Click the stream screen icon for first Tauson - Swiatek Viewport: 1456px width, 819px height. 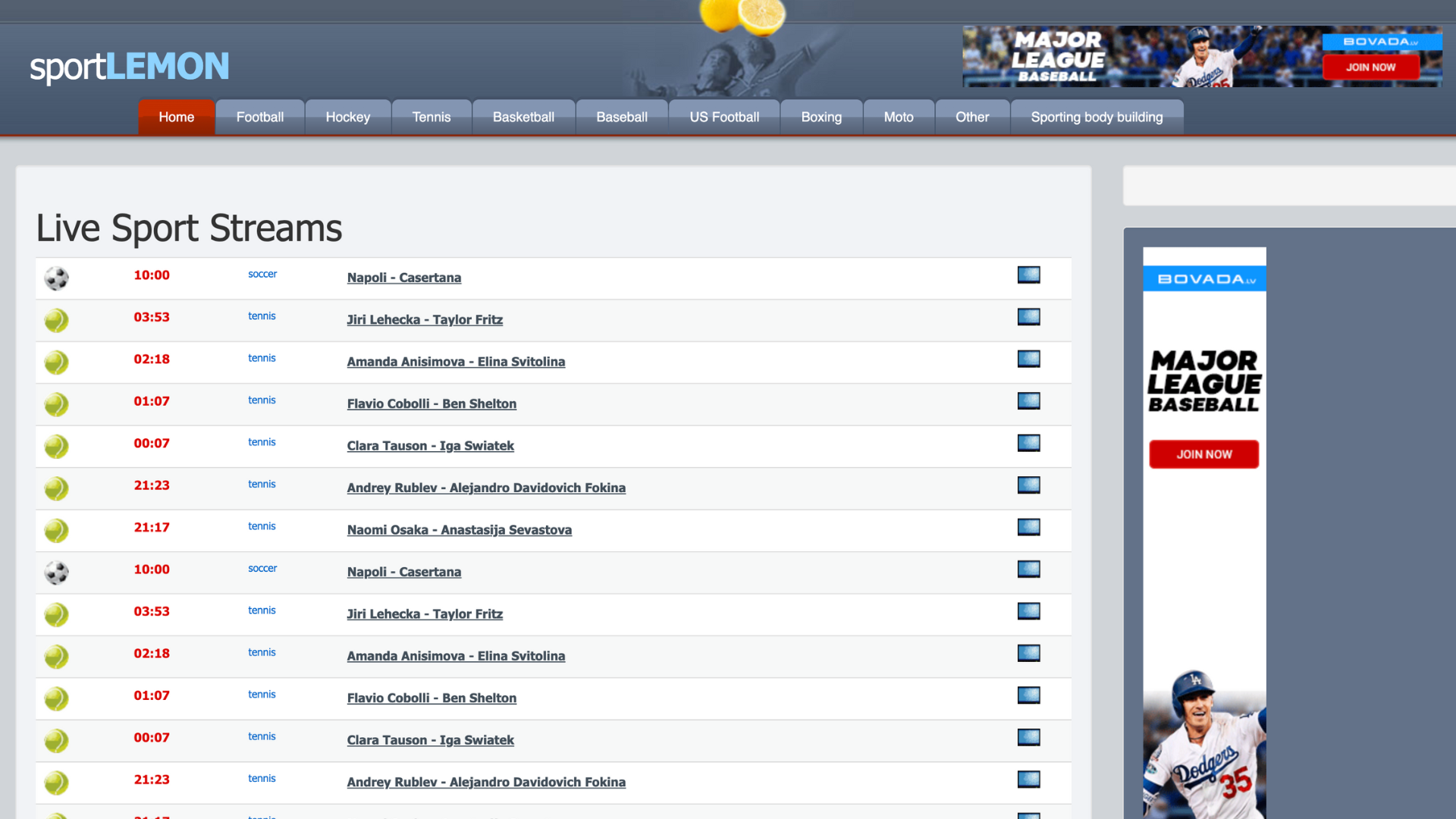(x=1028, y=443)
